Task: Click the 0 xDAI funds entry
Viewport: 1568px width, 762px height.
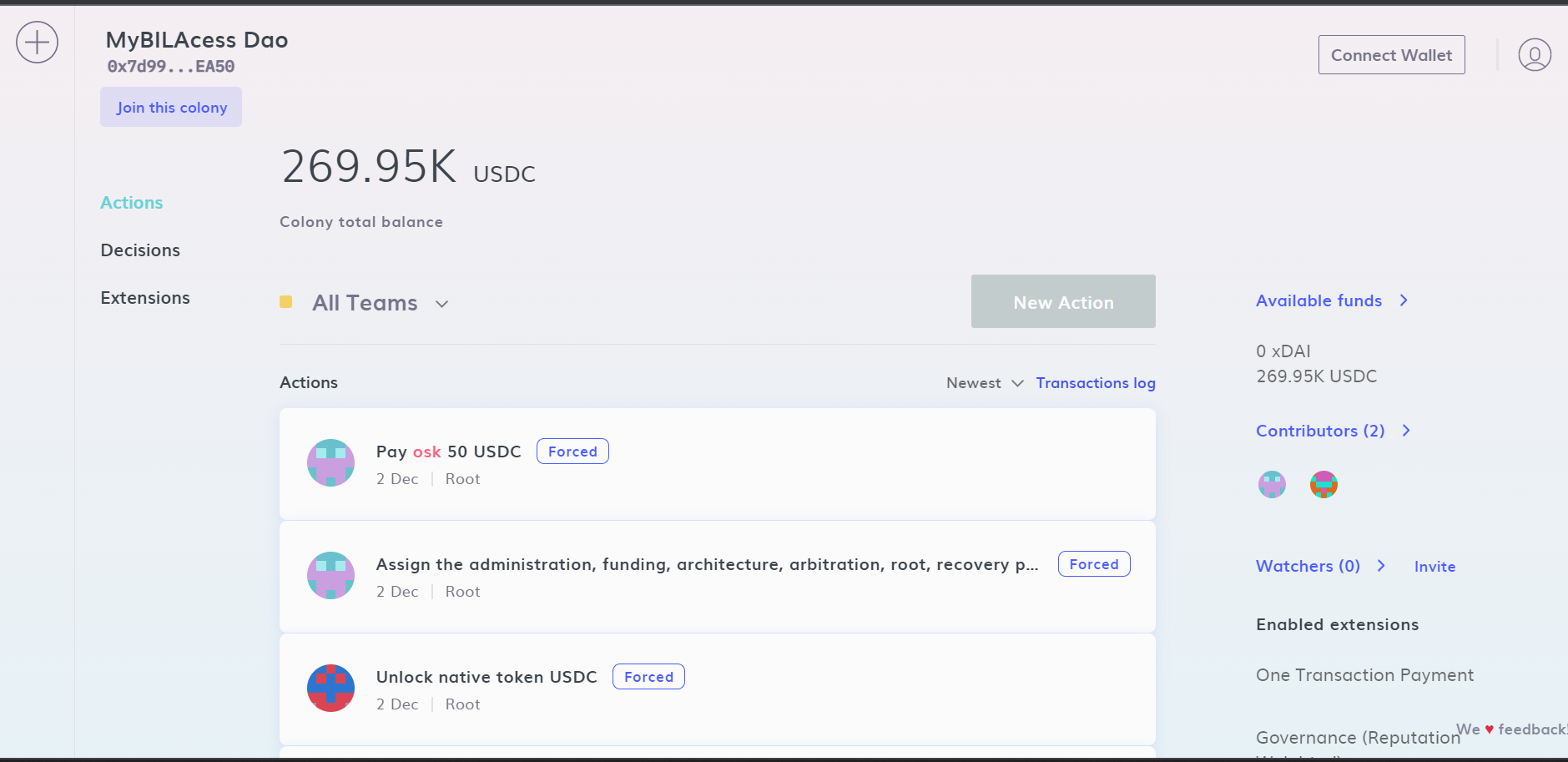Action: tap(1283, 351)
